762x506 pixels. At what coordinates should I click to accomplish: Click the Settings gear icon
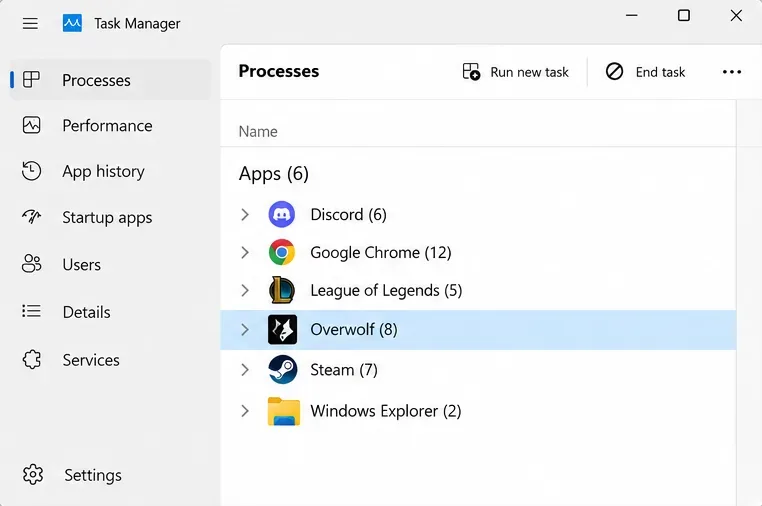33,474
